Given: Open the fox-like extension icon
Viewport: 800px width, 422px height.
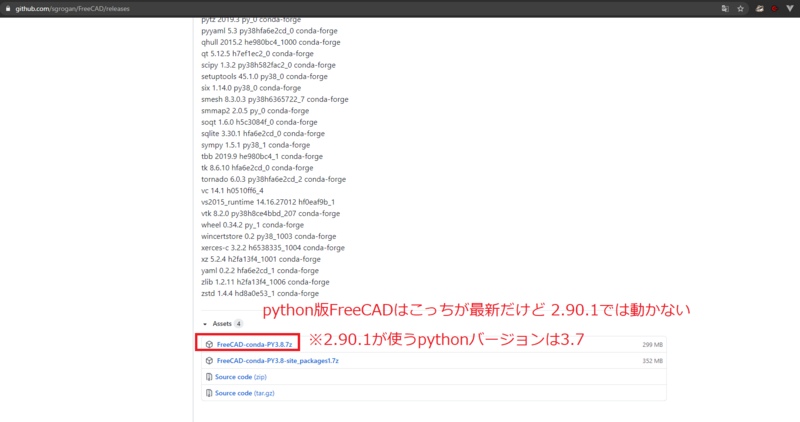Looking at the screenshot, I should click(759, 9).
